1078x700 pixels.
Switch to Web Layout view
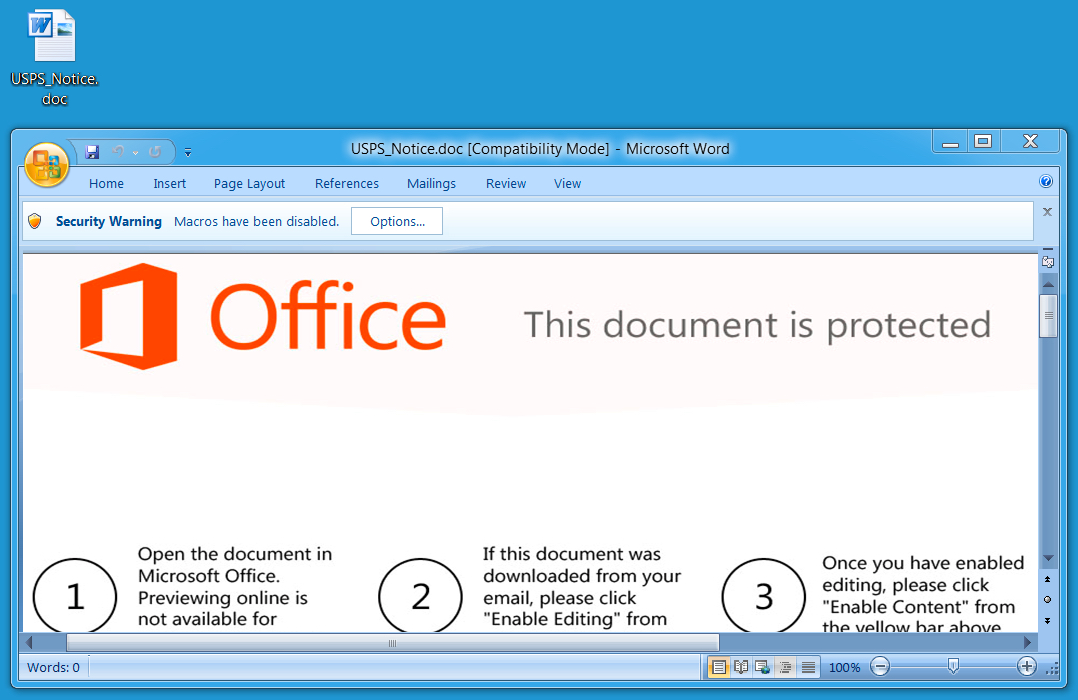point(763,667)
